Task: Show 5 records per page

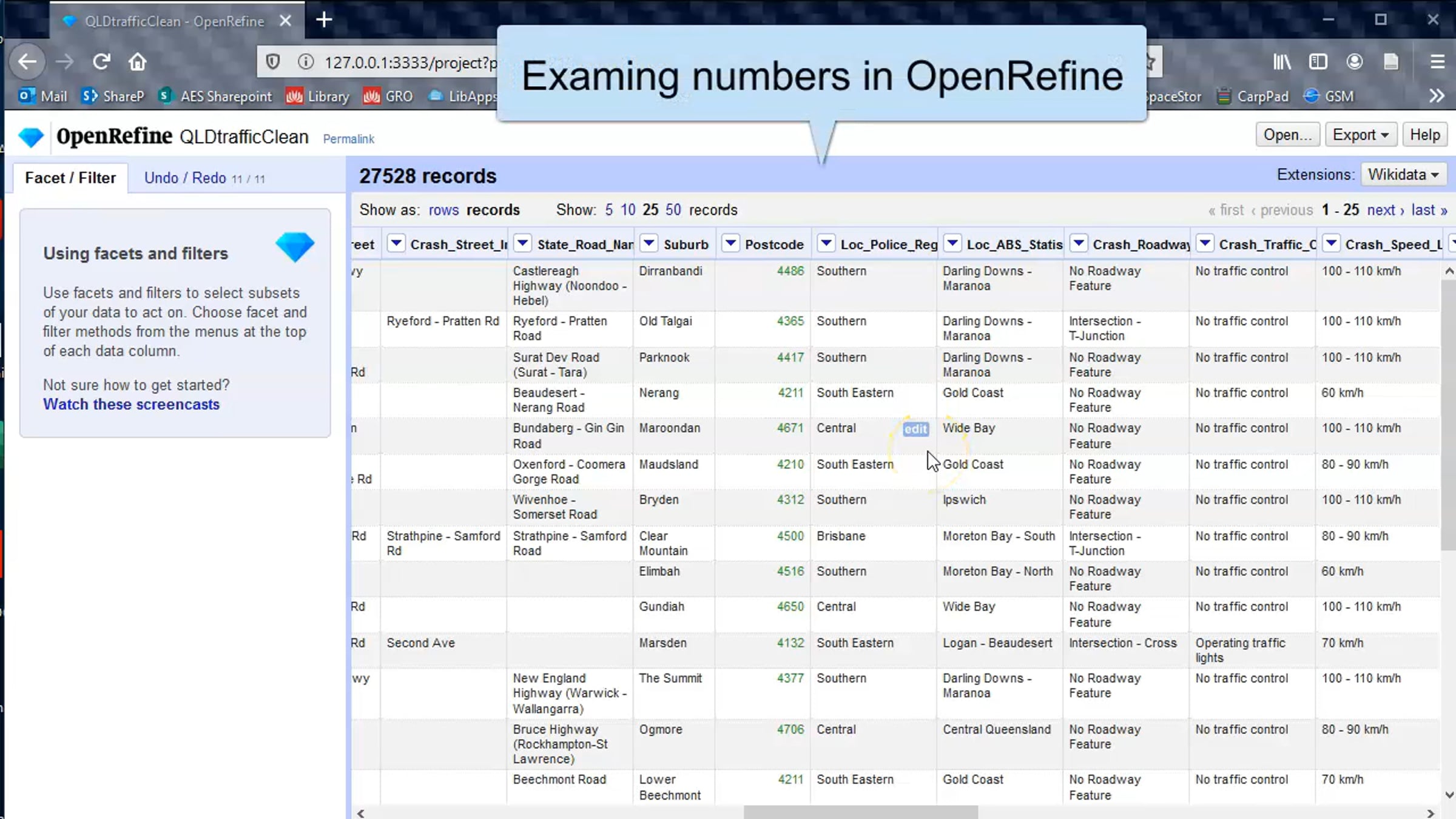Action: (x=608, y=210)
